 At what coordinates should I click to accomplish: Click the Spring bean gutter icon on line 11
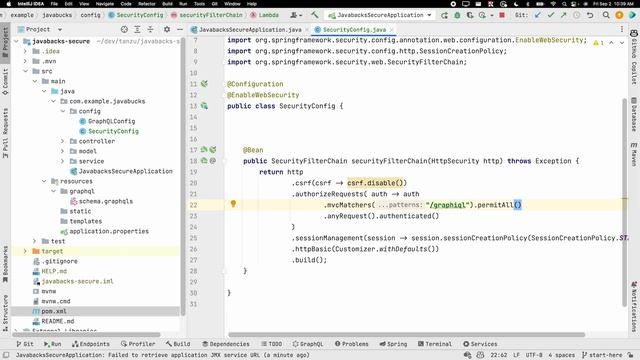click(204, 84)
